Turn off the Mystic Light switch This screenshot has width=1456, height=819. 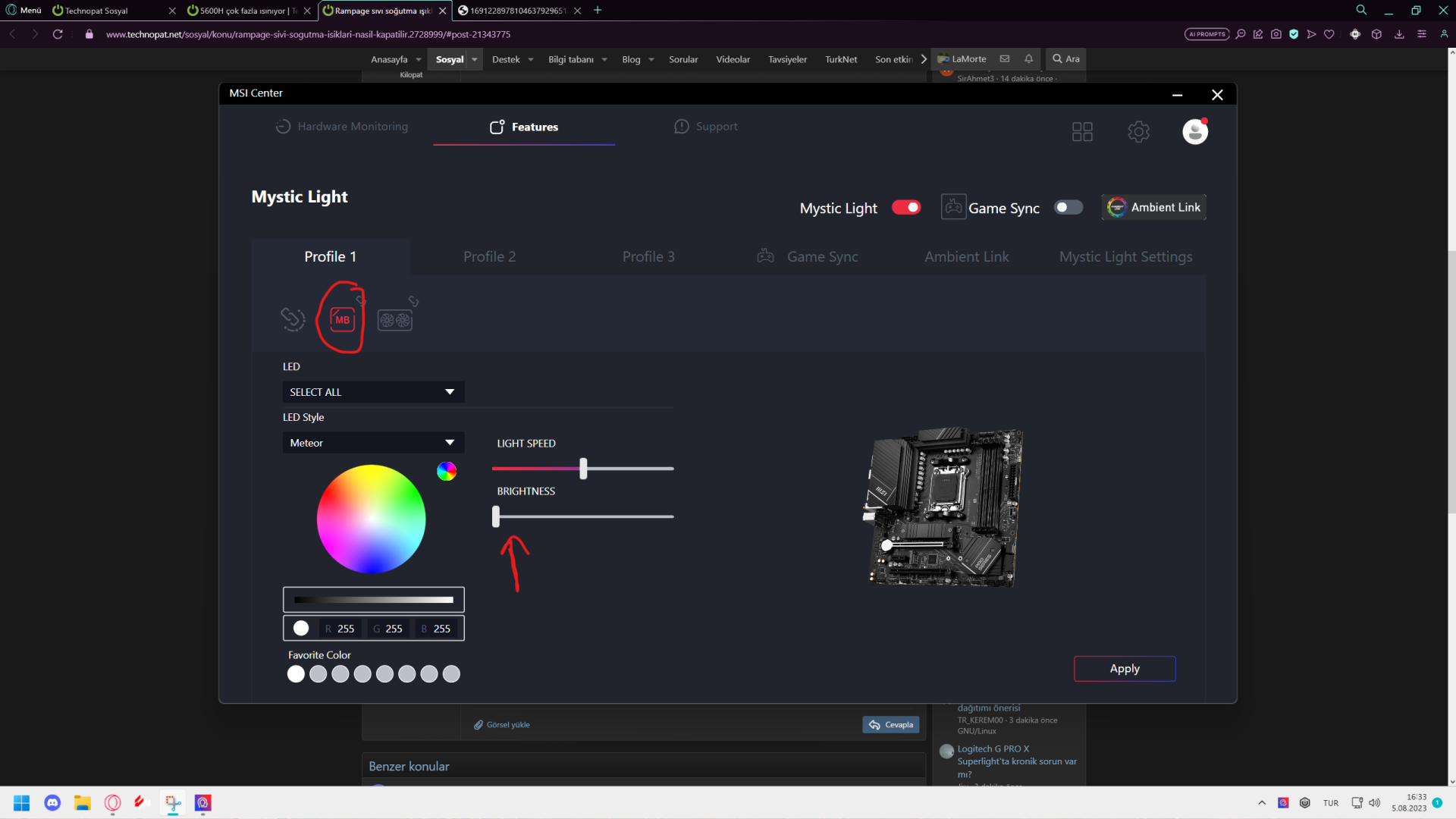tap(906, 208)
